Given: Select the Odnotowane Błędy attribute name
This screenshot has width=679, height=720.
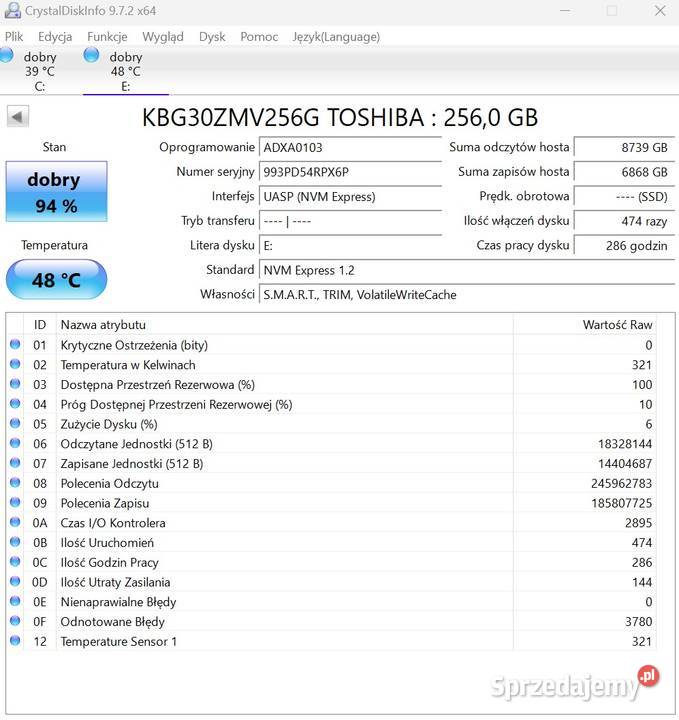Looking at the screenshot, I should 112,621.
